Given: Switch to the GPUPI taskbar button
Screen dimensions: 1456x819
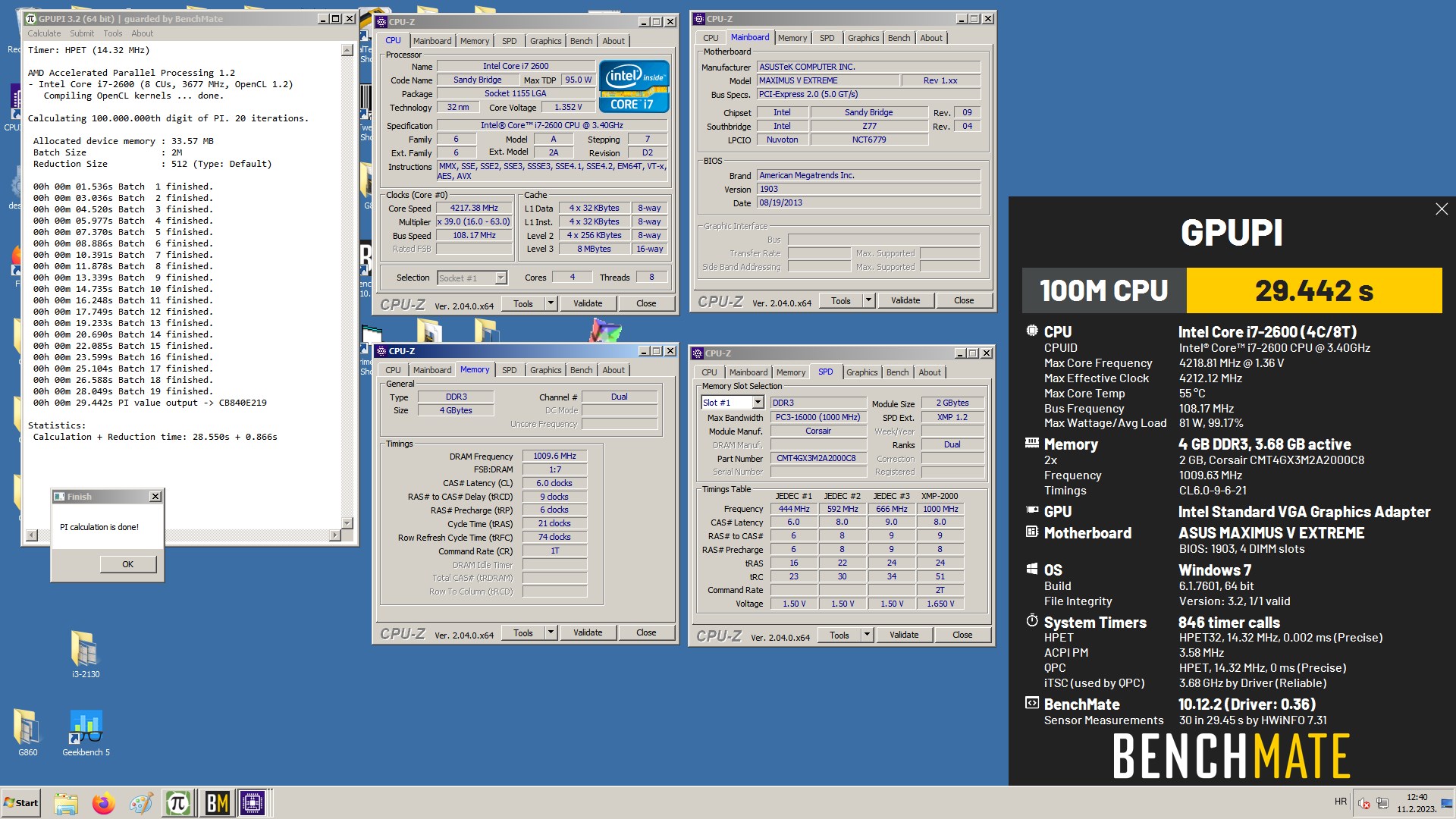Looking at the screenshot, I should (x=178, y=803).
